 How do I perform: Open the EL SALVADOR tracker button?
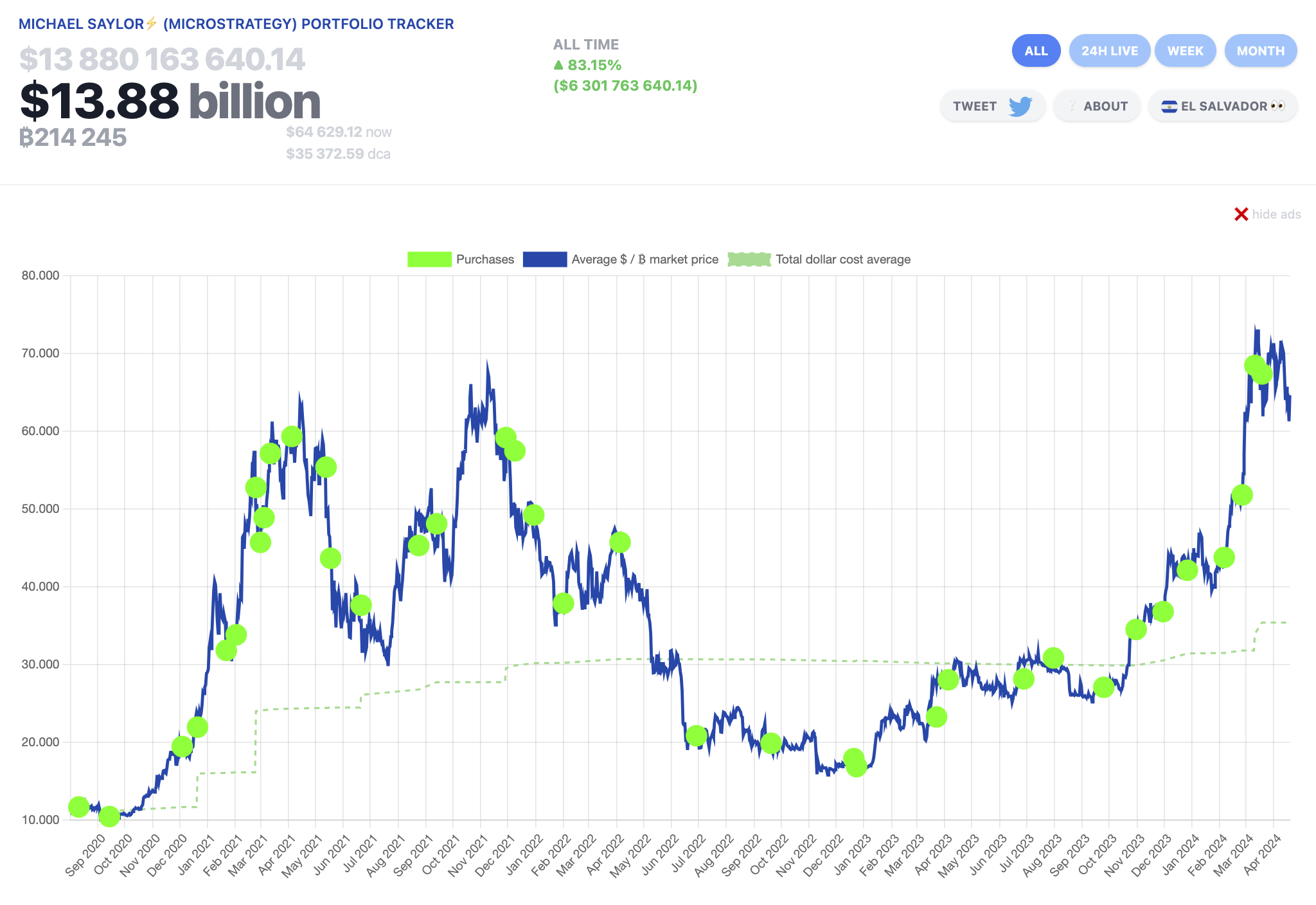tap(1223, 106)
